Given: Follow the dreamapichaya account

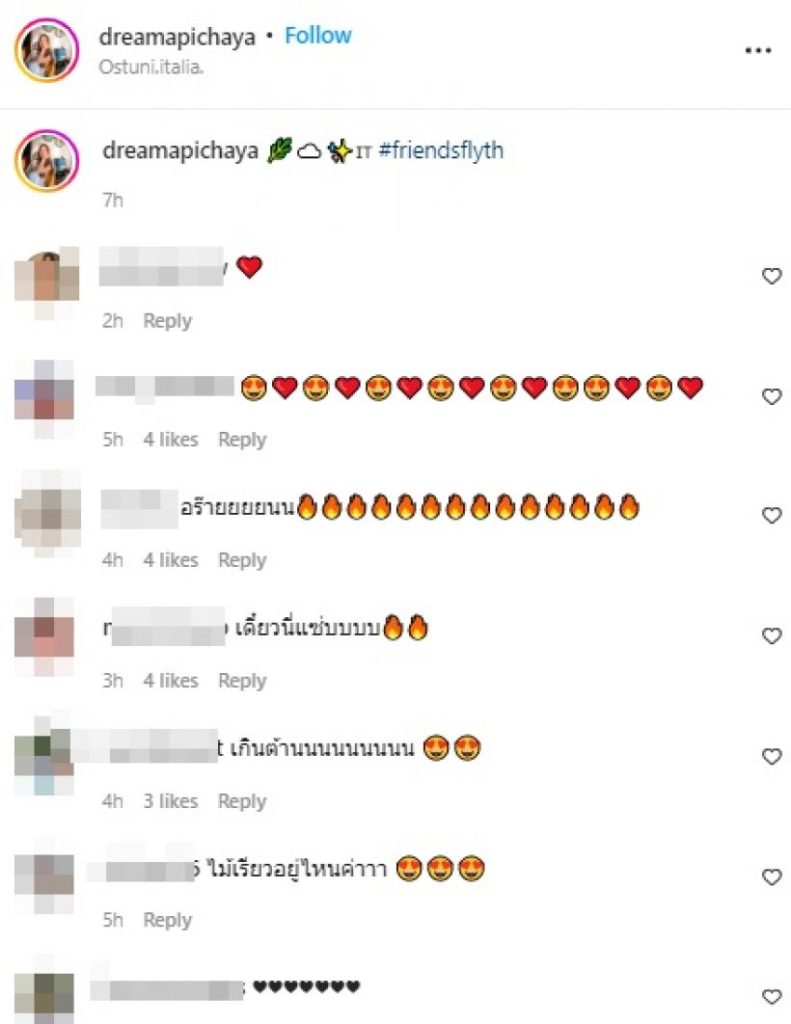Looking at the screenshot, I should (317, 35).
